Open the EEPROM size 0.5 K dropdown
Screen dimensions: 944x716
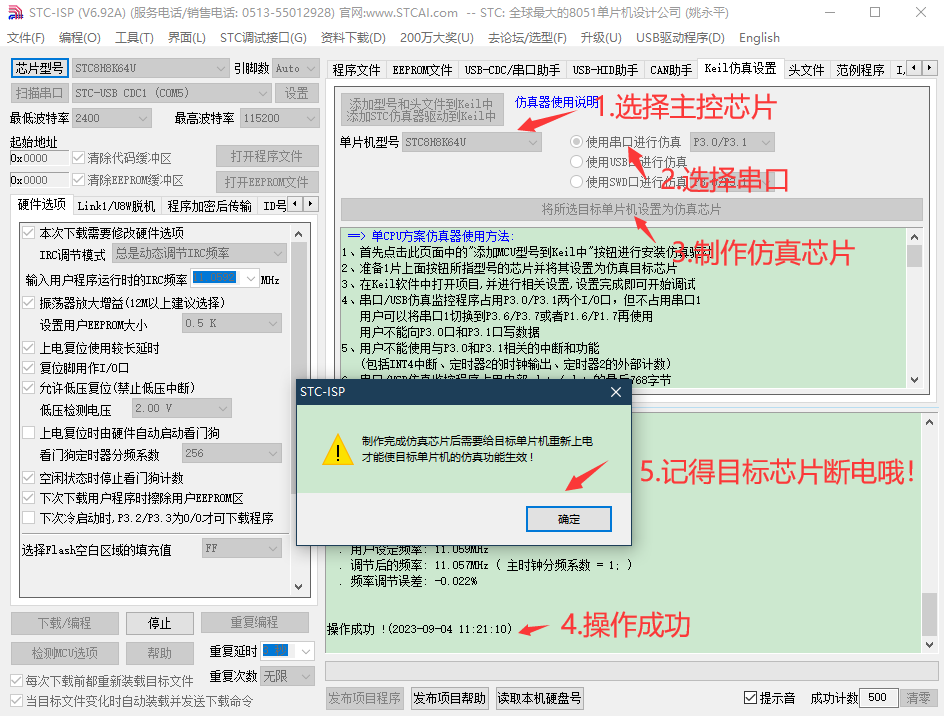pyautogui.click(x=232, y=323)
